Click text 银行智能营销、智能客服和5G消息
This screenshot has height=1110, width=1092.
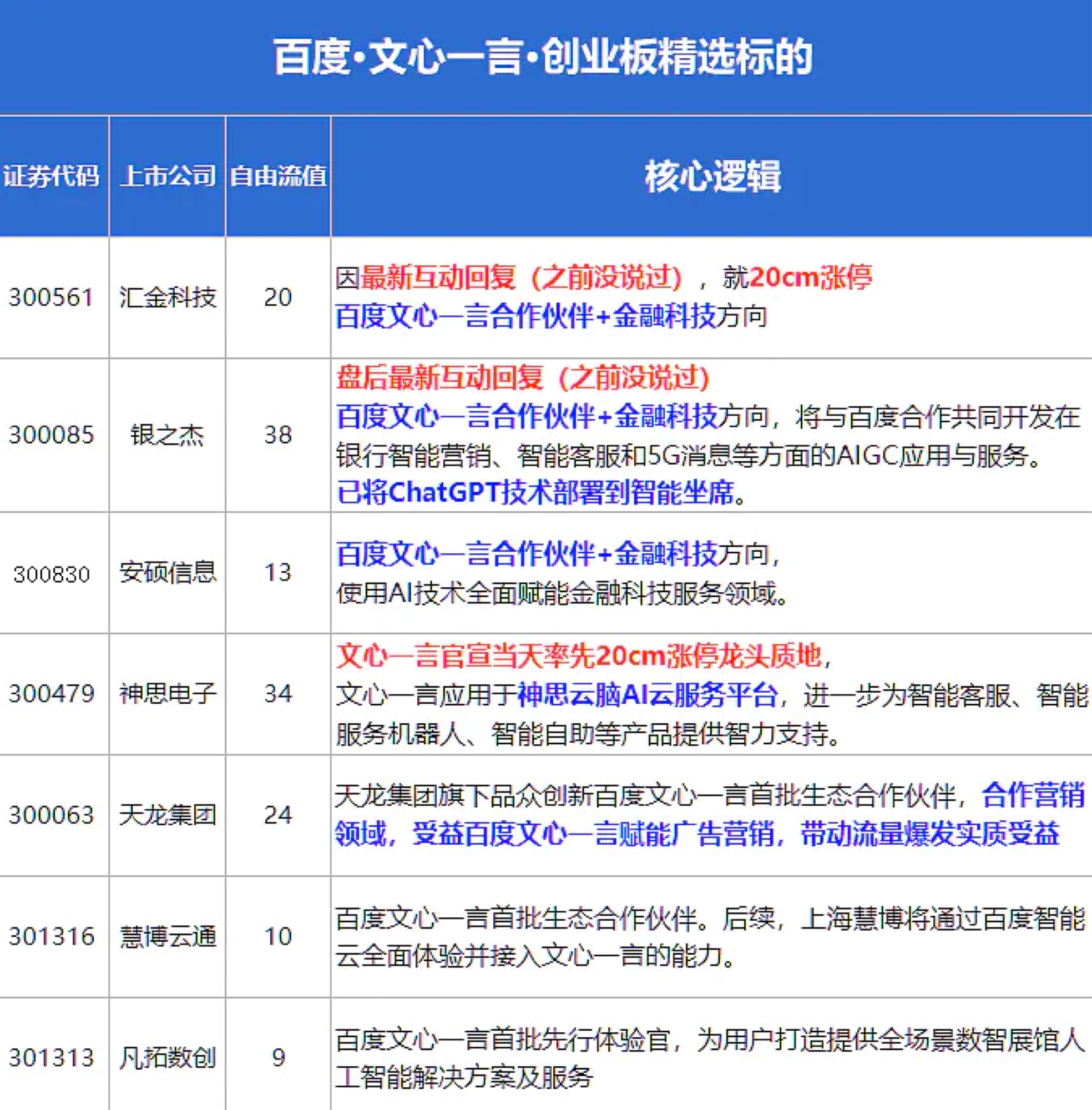point(533,456)
